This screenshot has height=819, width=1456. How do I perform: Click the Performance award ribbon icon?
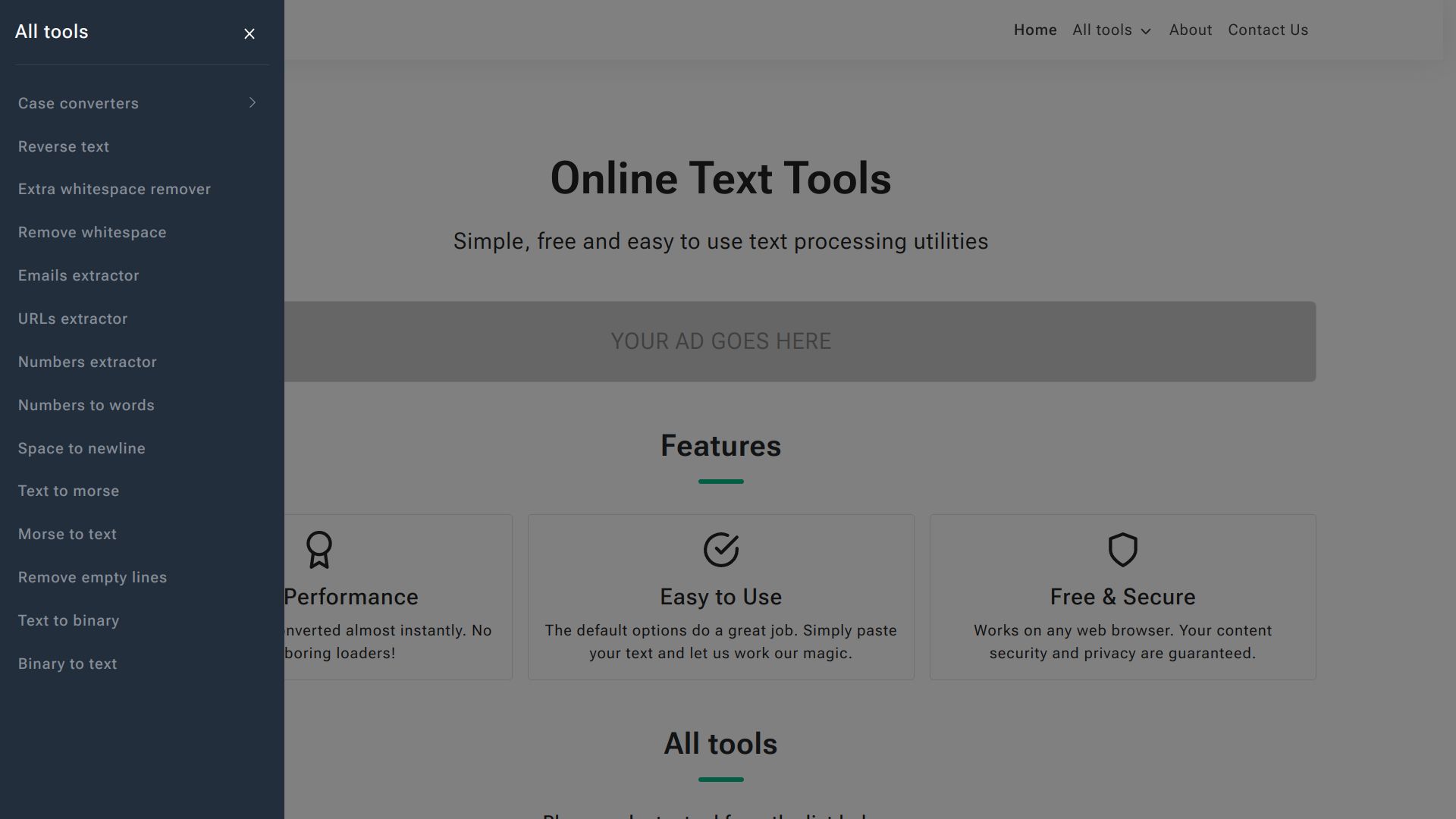coord(319,550)
